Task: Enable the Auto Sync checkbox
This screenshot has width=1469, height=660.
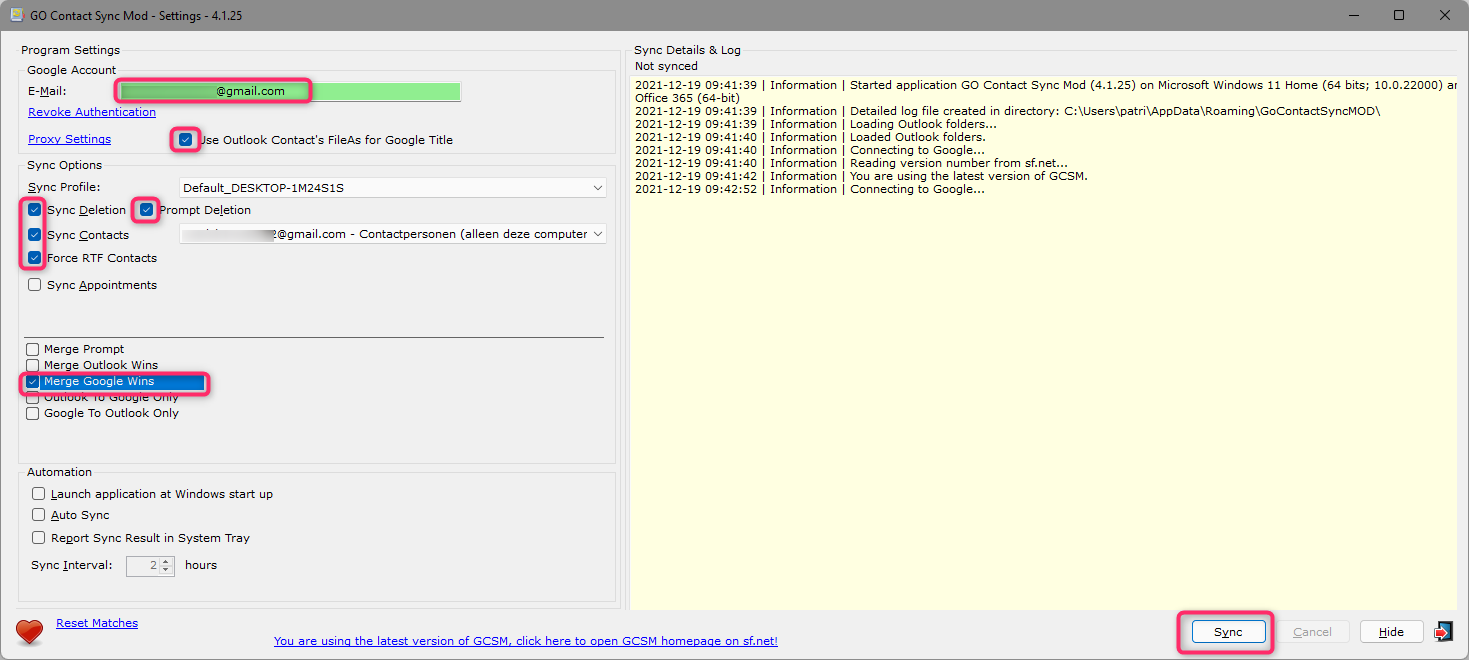Action: coord(39,515)
